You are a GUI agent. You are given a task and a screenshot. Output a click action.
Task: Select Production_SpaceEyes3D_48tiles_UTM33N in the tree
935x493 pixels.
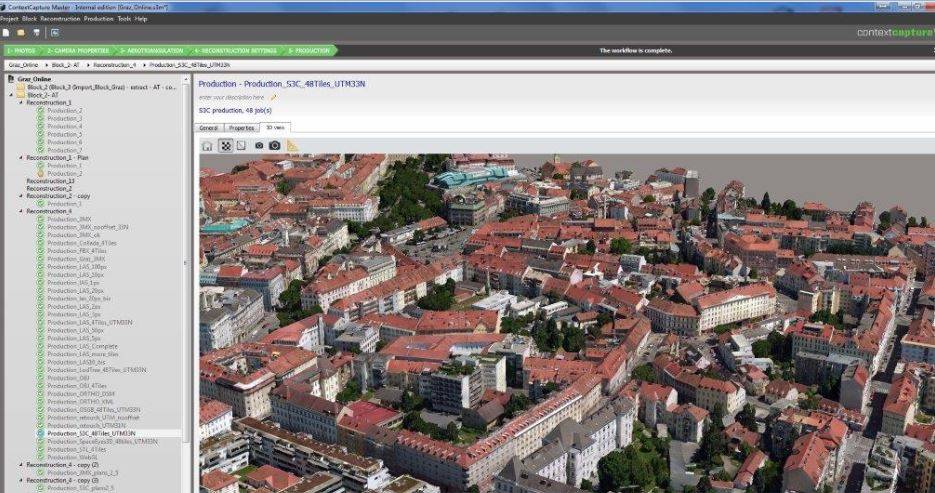pyautogui.click(x=102, y=442)
